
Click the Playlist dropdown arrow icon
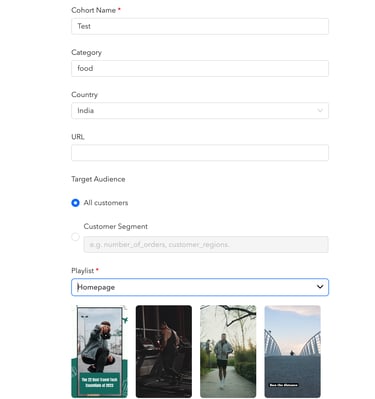[x=320, y=287]
